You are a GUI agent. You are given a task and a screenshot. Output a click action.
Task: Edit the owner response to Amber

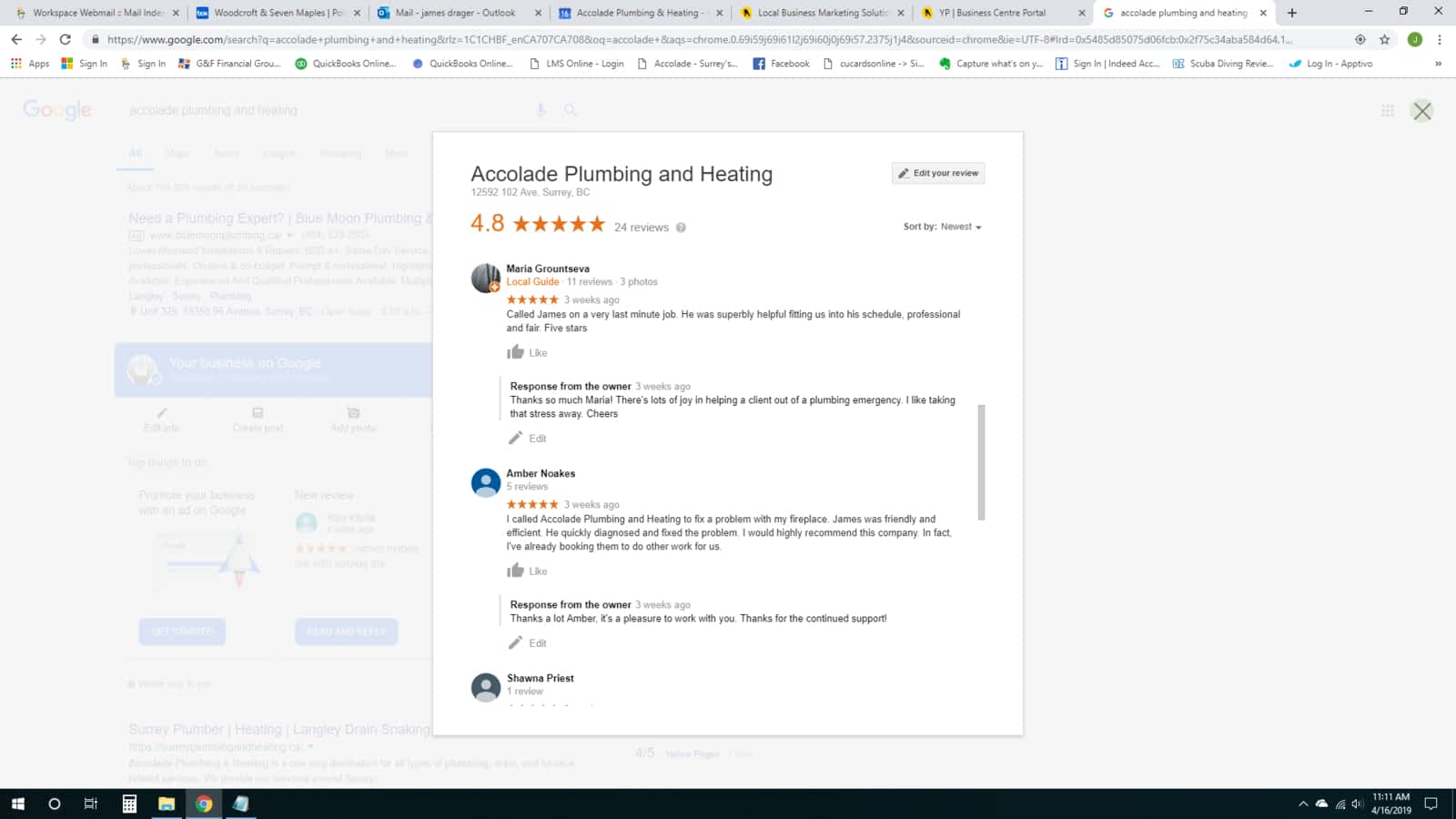(528, 642)
